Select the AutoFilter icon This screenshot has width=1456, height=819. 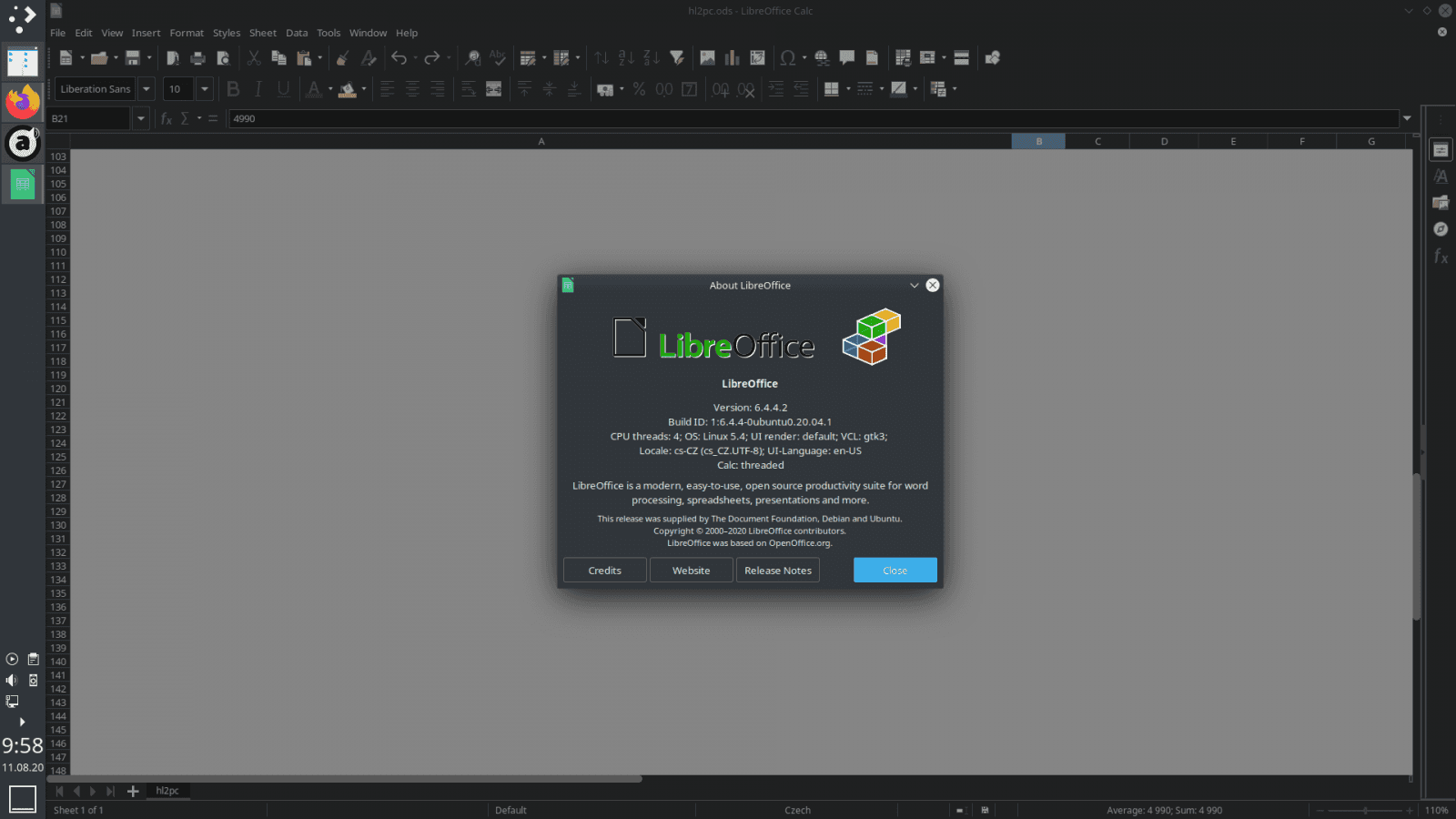(x=677, y=57)
